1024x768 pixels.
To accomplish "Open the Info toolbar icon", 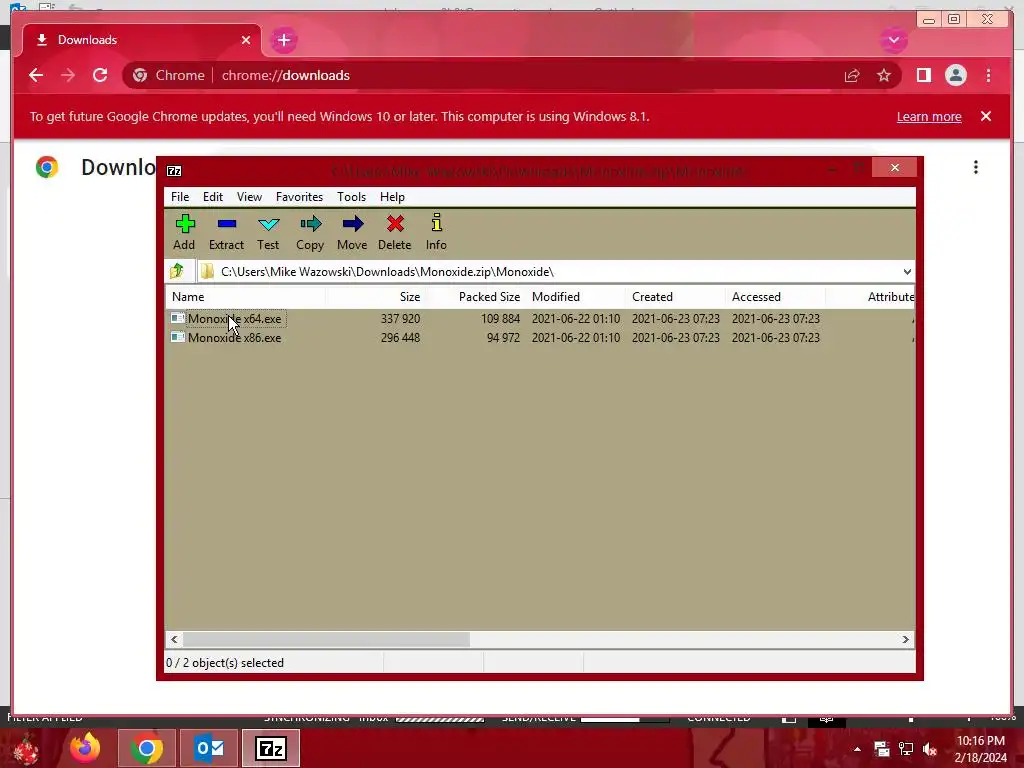I will (436, 232).
